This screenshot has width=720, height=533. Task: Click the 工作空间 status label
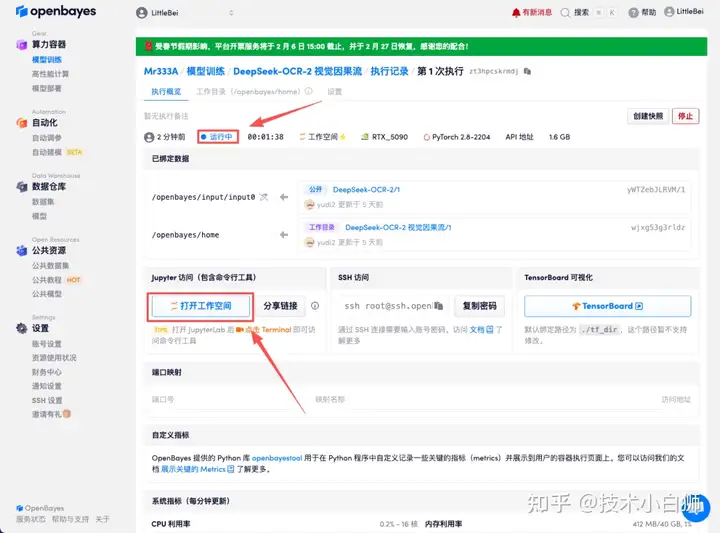[x=322, y=137]
